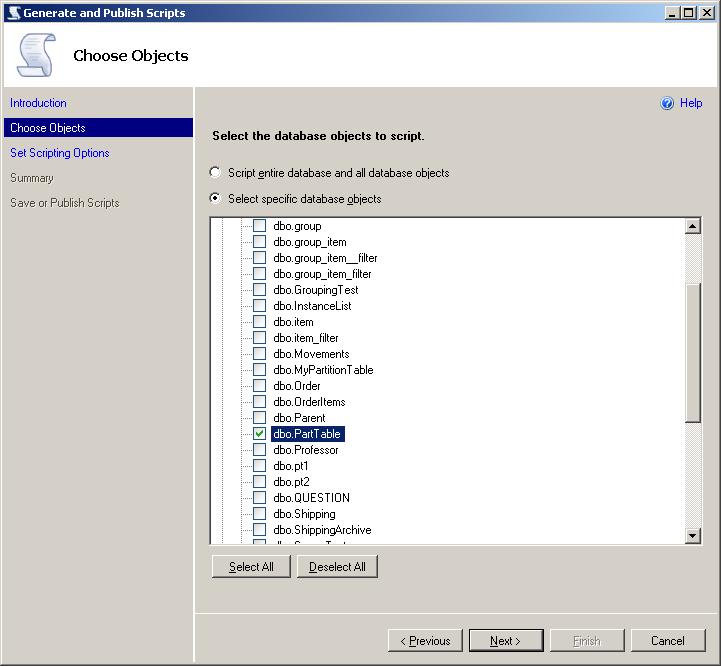The height and width of the screenshot is (666, 721).
Task: Click the title bar application icon
Action: coord(12,13)
